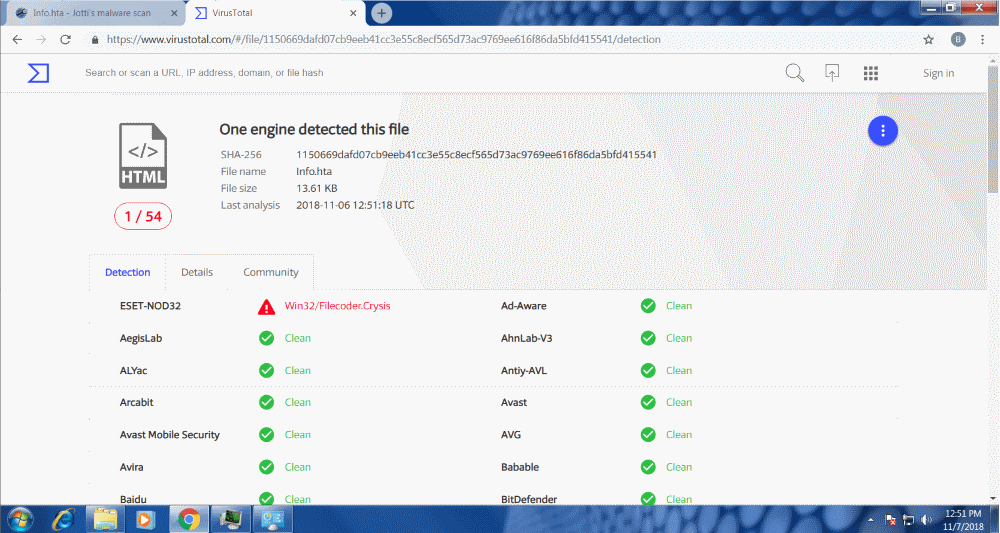Click the file size 13.61 KB
The height and width of the screenshot is (533, 1000).
pos(317,189)
